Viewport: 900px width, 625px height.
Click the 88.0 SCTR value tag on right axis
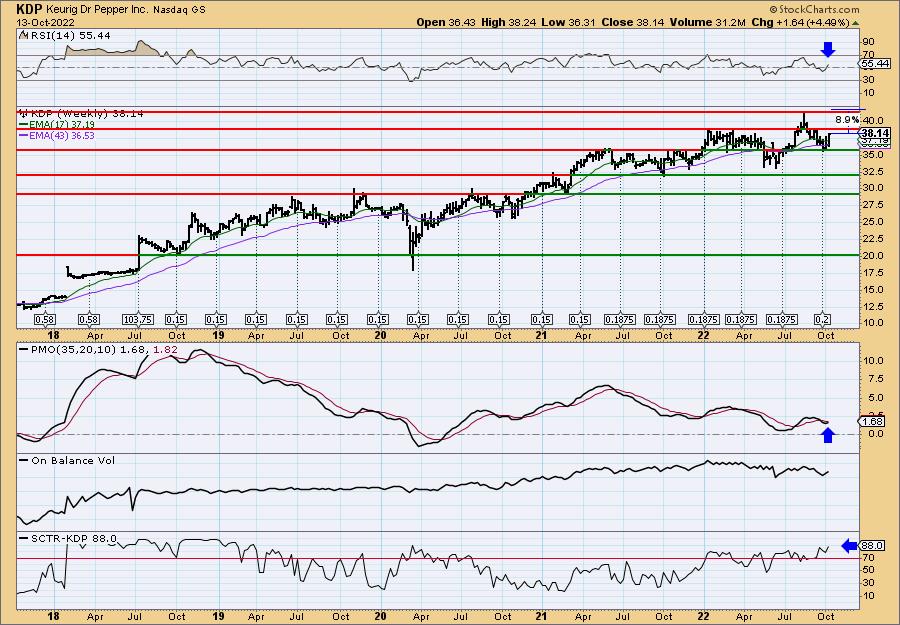click(873, 545)
